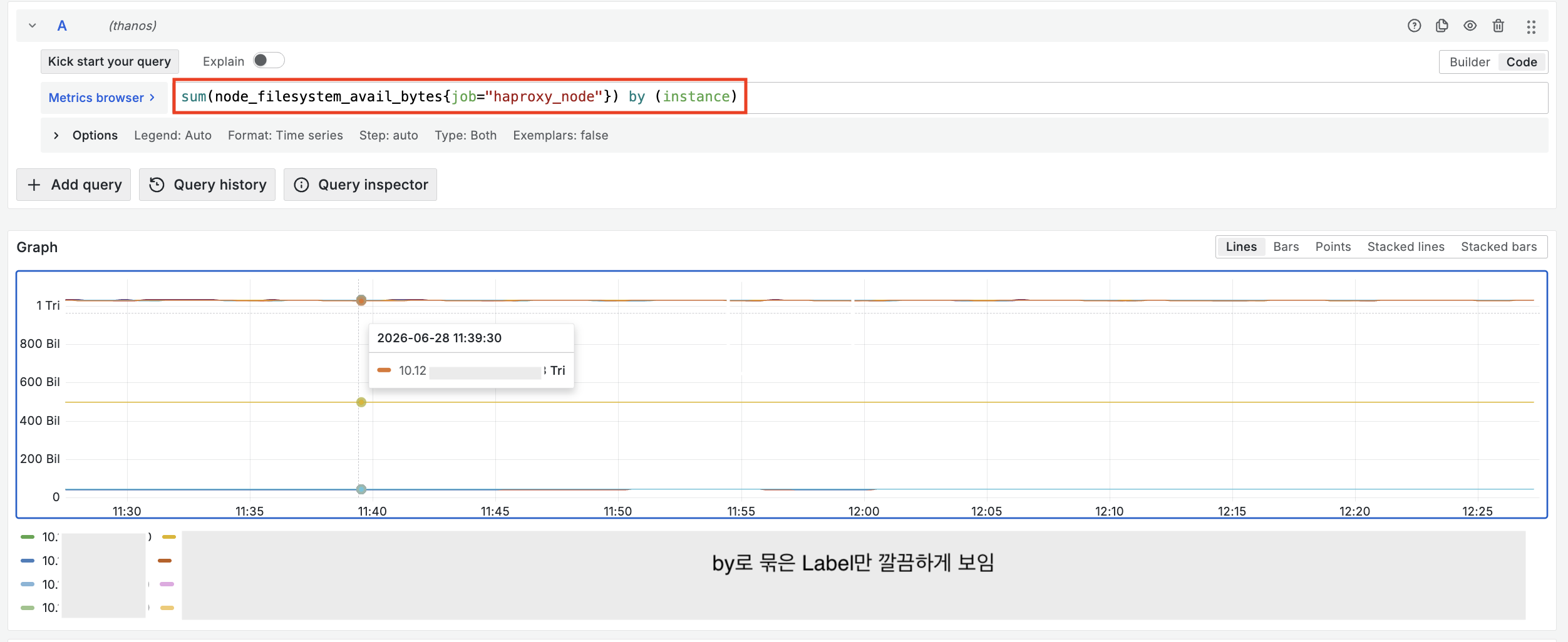Image resolution: width=1568 pixels, height=642 pixels.
Task: Select Lines graph style
Action: click(x=1241, y=247)
